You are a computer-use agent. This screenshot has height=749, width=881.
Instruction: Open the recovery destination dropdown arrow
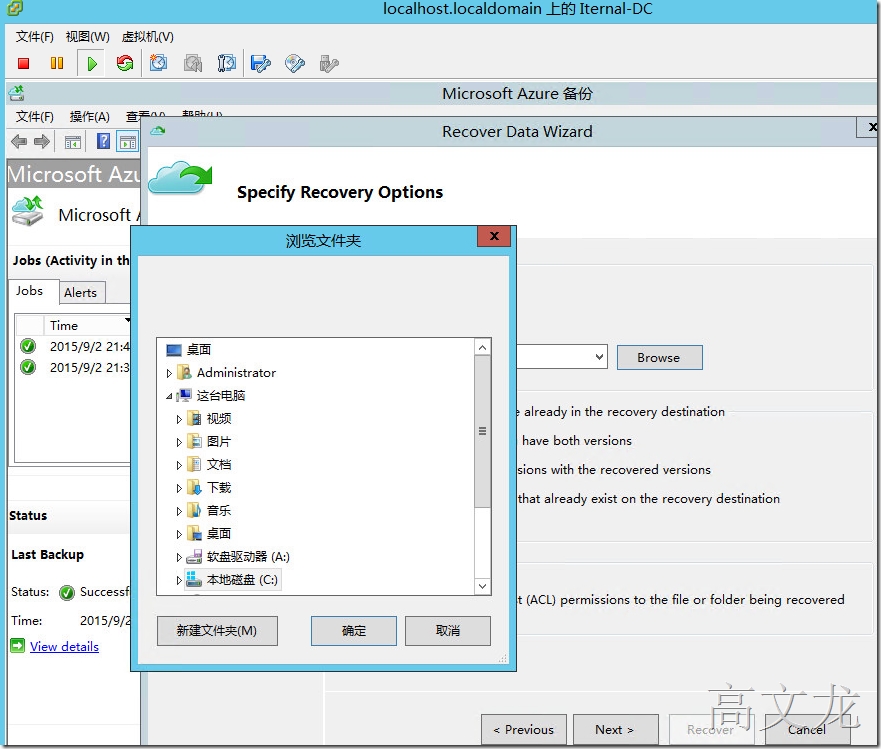[x=600, y=357]
